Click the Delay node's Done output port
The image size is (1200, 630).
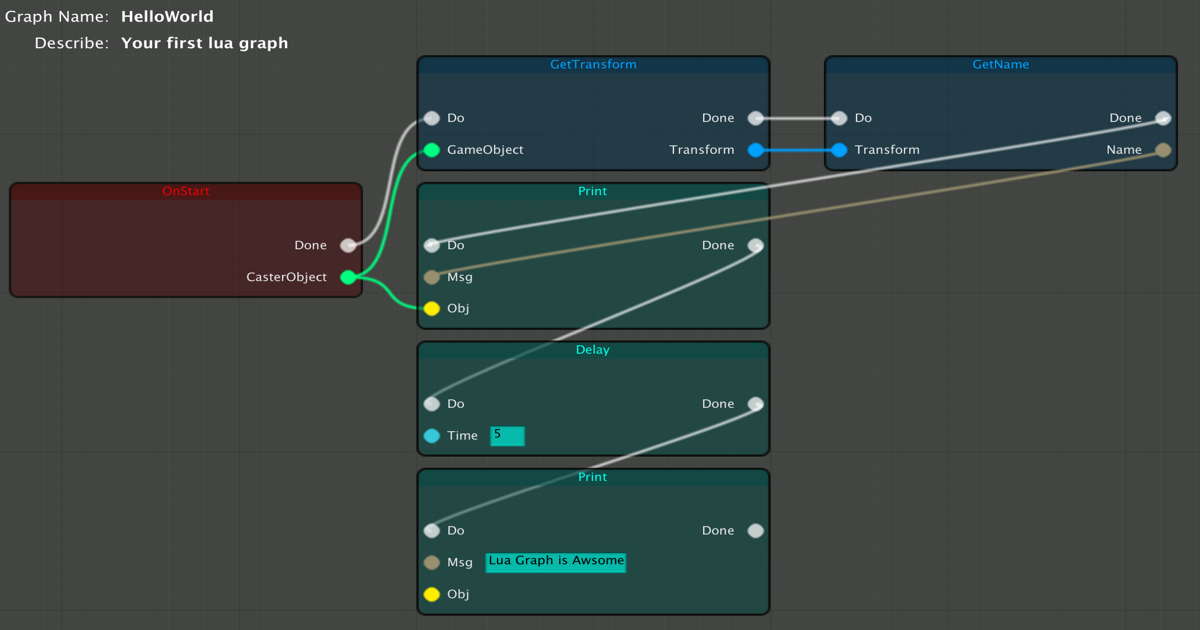click(756, 404)
